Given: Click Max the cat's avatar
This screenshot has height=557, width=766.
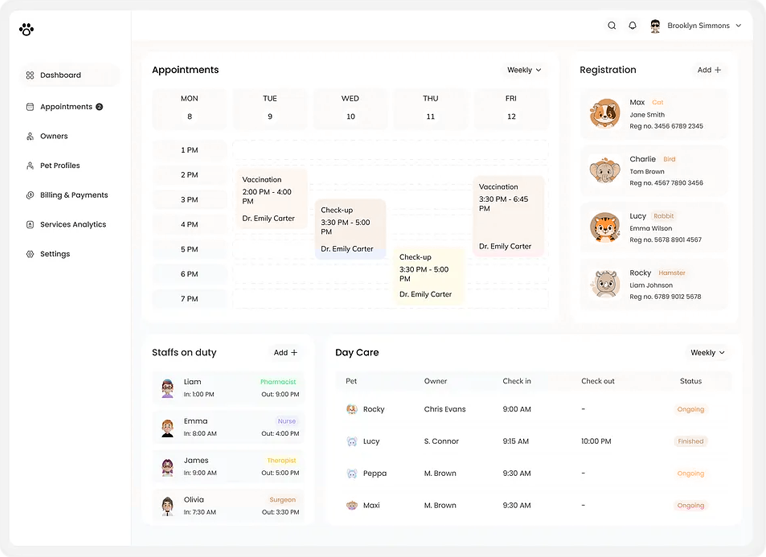Looking at the screenshot, I should pyautogui.click(x=604, y=114).
